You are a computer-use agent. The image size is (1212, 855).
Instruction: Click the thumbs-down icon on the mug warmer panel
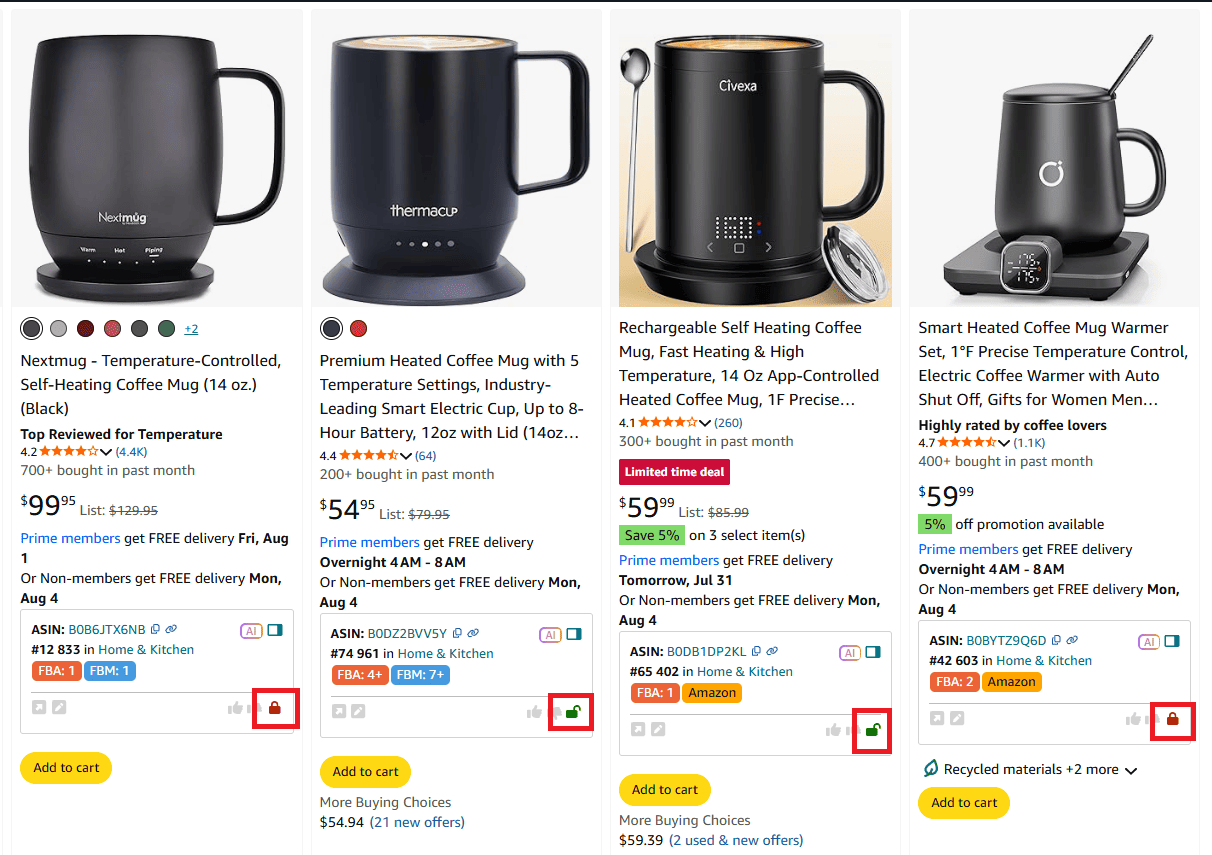point(1151,719)
